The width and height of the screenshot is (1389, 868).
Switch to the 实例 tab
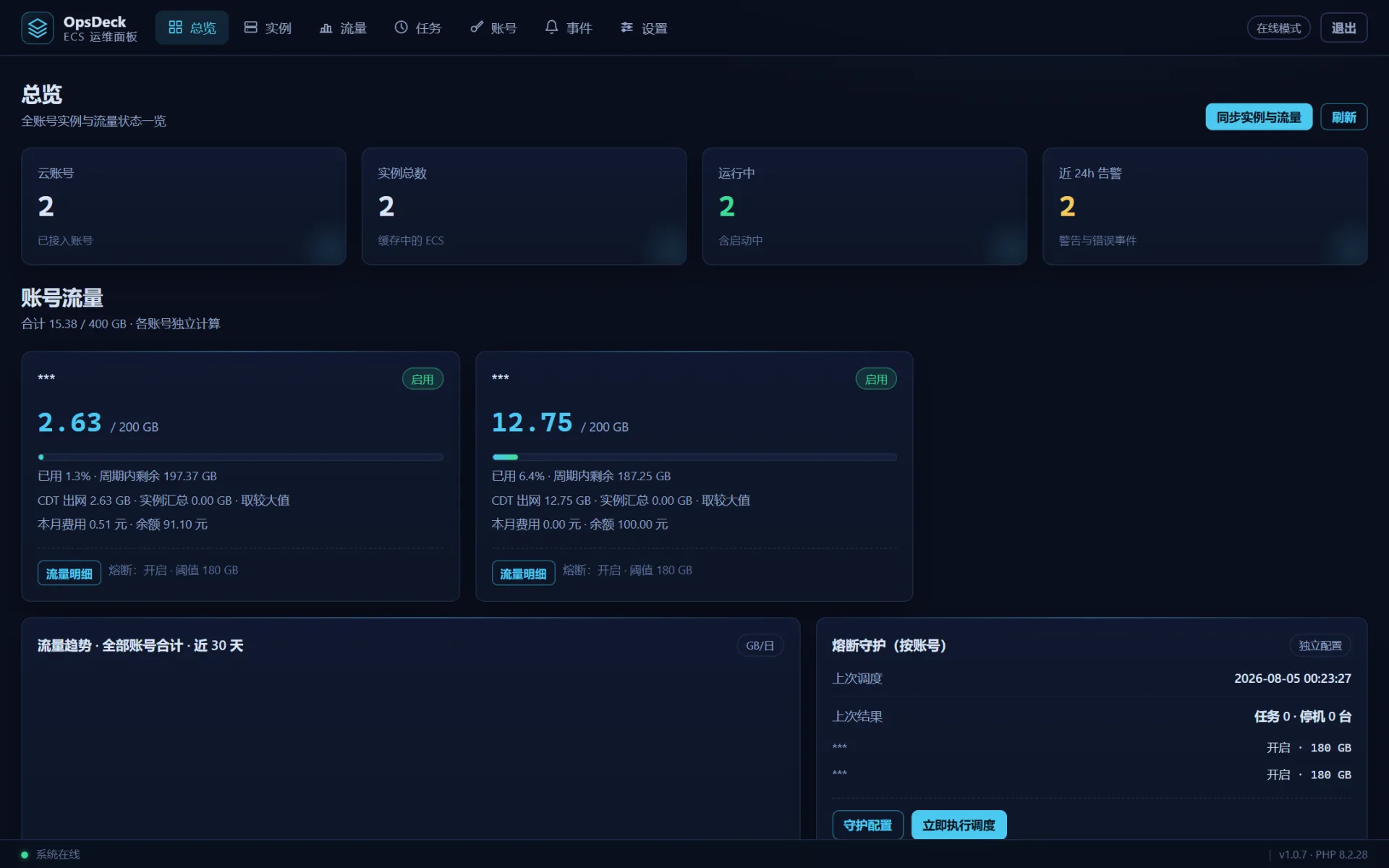coord(267,27)
